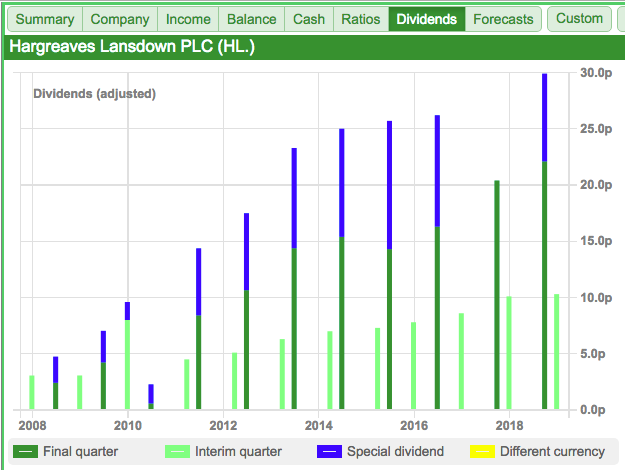Image resolution: width=625 pixels, height=470 pixels.
Task: Click the 2014 x-axis label
Action: coord(318,426)
